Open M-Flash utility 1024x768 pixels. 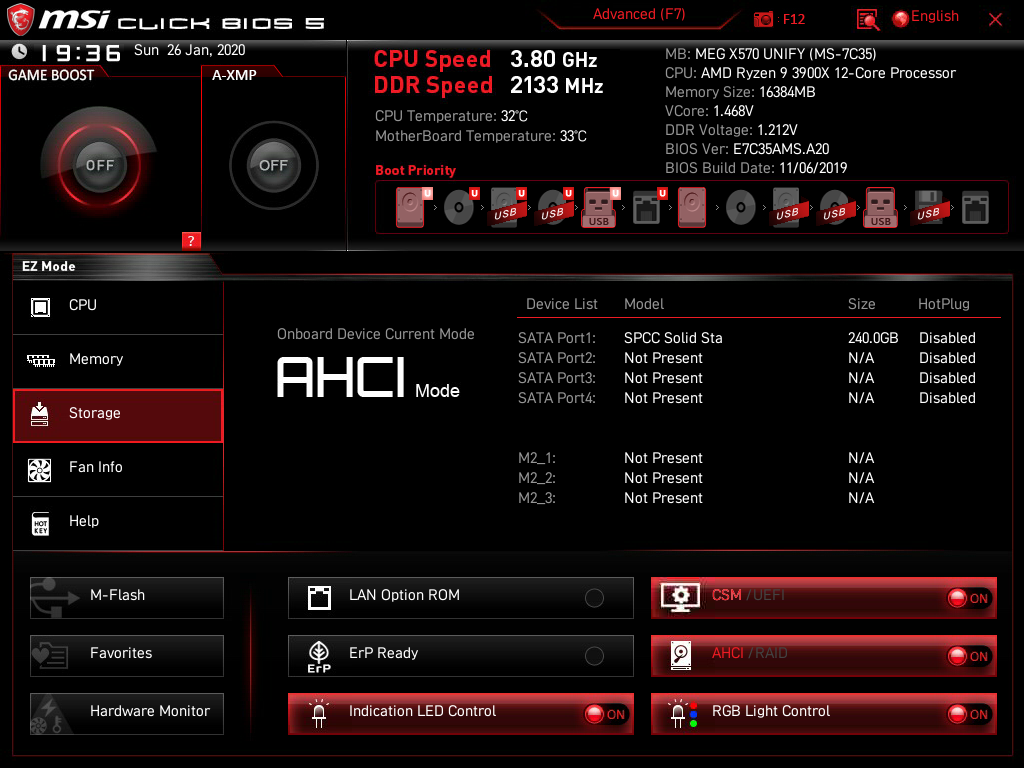click(x=127, y=598)
